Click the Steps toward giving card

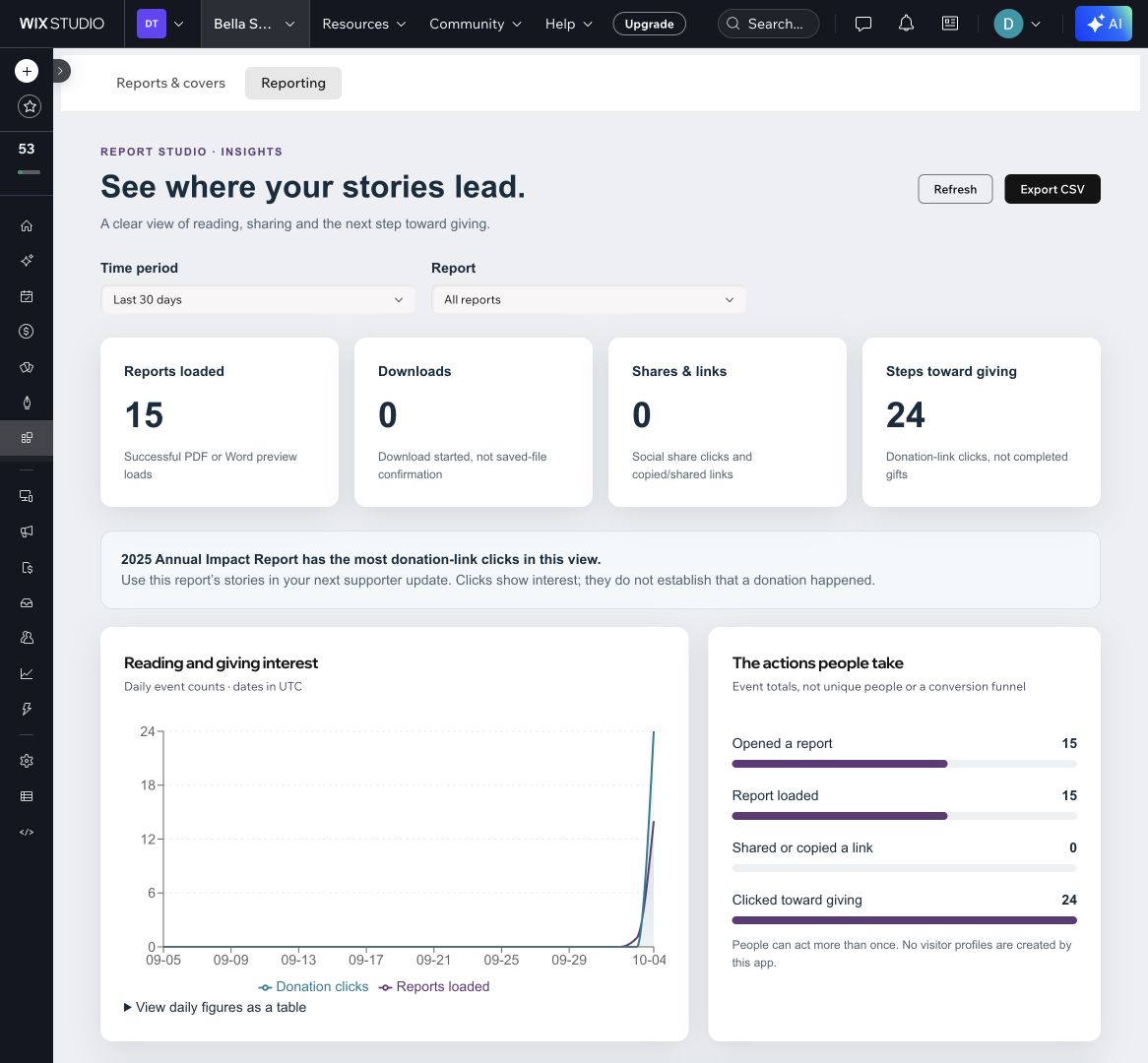(x=981, y=421)
